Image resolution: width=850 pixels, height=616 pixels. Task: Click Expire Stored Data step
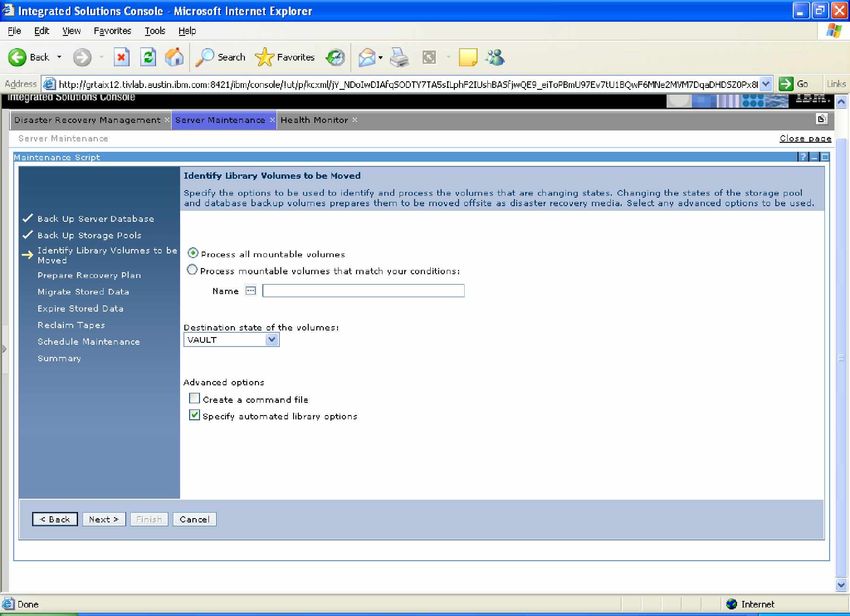80,308
